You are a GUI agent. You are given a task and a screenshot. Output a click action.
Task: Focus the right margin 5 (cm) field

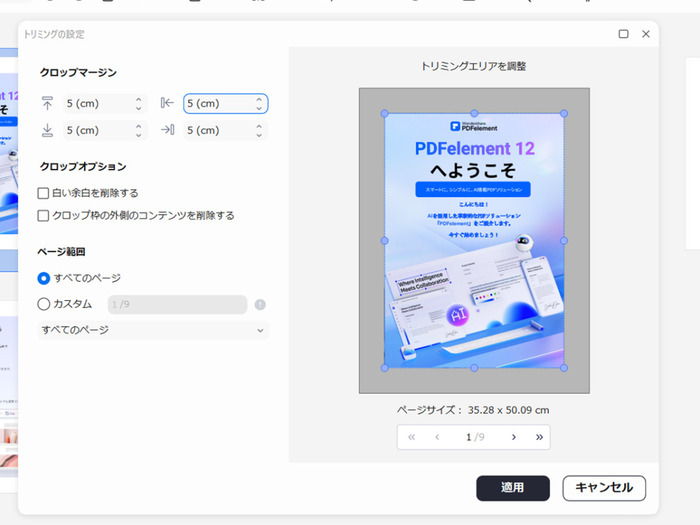click(x=225, y=130)
